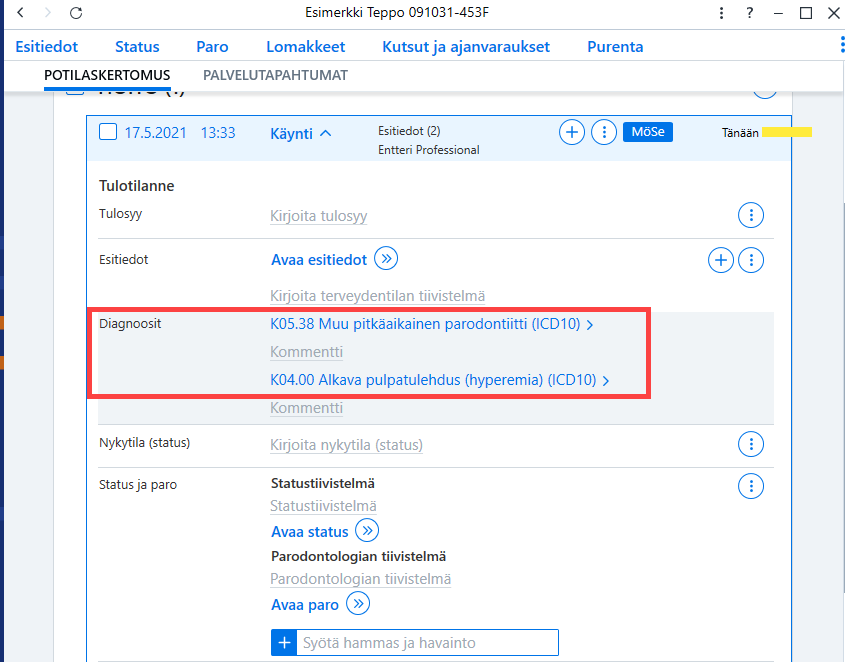Open the Kutsut ja ajanvaraukset tab

coord(466,47)
